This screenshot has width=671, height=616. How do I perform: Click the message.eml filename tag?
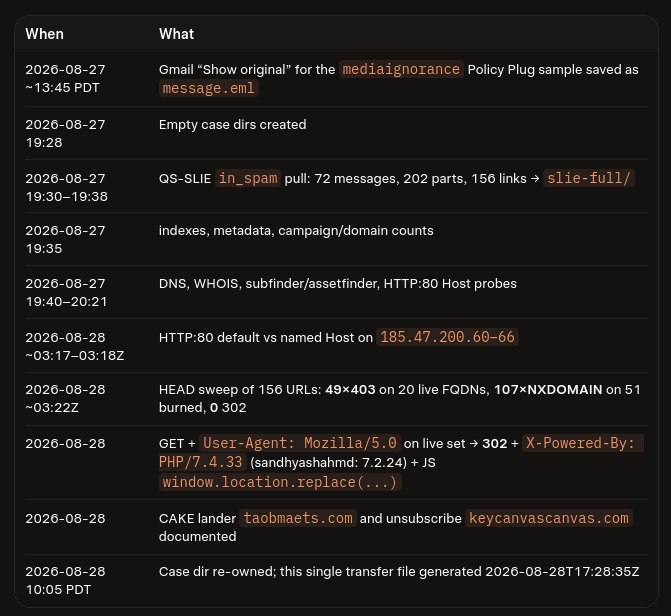(209, 88)
